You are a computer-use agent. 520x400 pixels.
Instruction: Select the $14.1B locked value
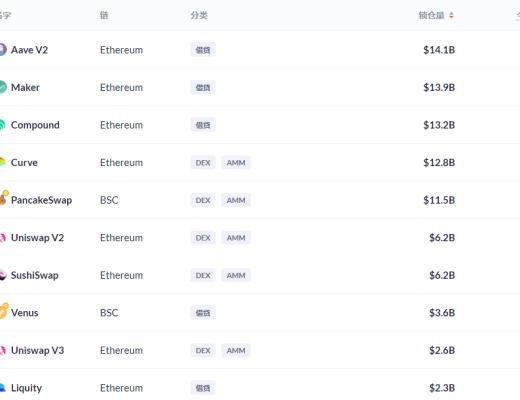coord(439,50)
